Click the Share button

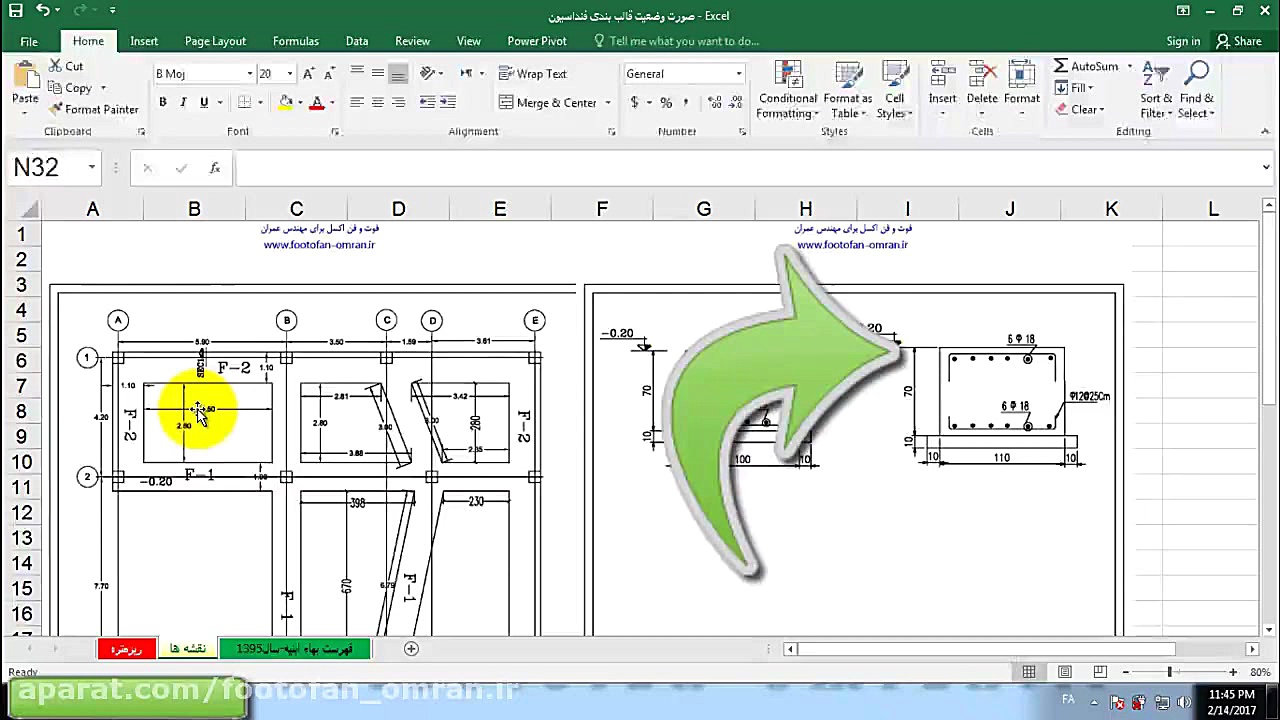point(1238,41)
